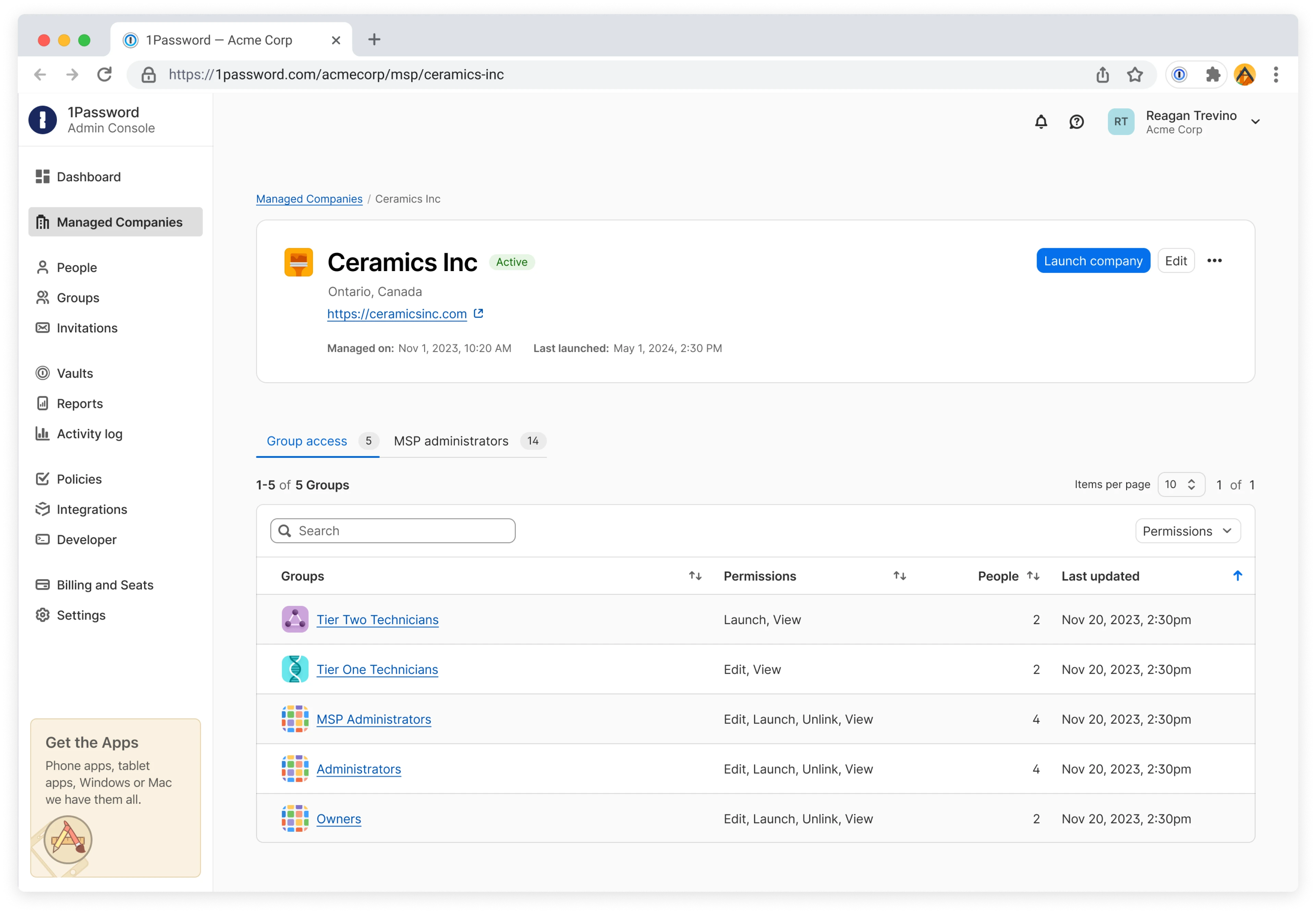This screenshot has height=913, width=1316.
Task: Open the ceramicsinc.com website link
Action: click(x=397, y=314)
